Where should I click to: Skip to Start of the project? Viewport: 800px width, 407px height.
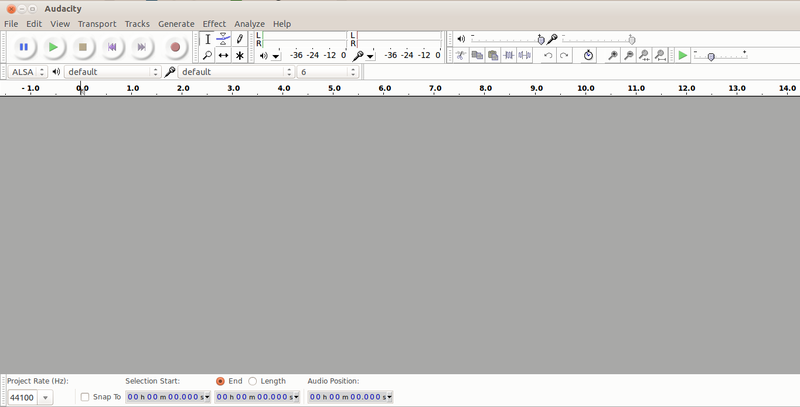click(x=112, y=47)
